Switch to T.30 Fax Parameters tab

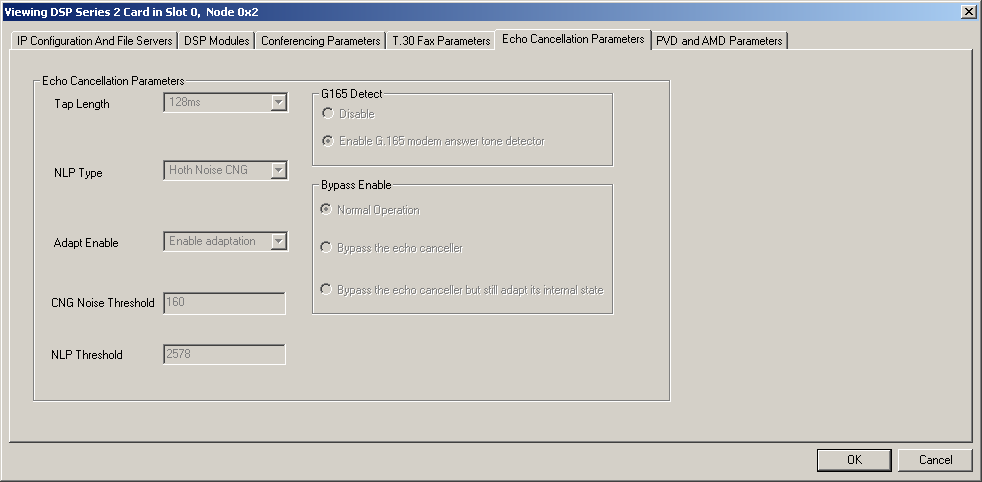(x=441, y=41)
